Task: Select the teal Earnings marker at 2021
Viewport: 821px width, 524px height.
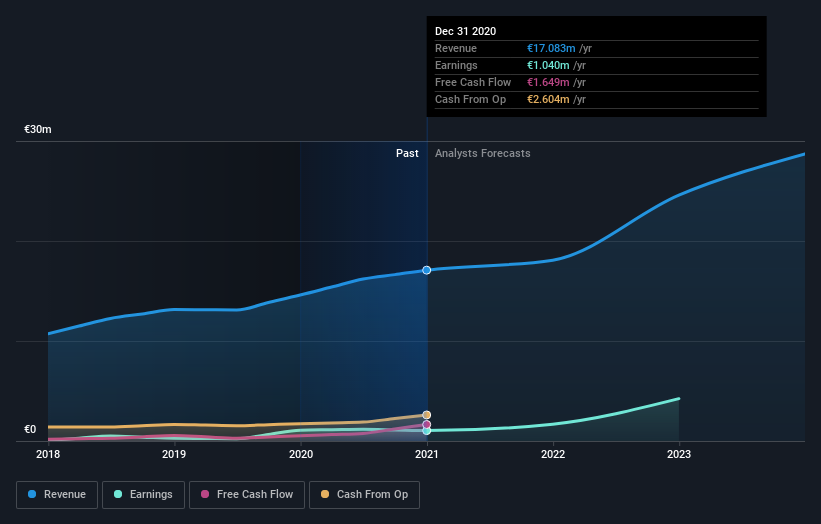Action: (427, 431)
